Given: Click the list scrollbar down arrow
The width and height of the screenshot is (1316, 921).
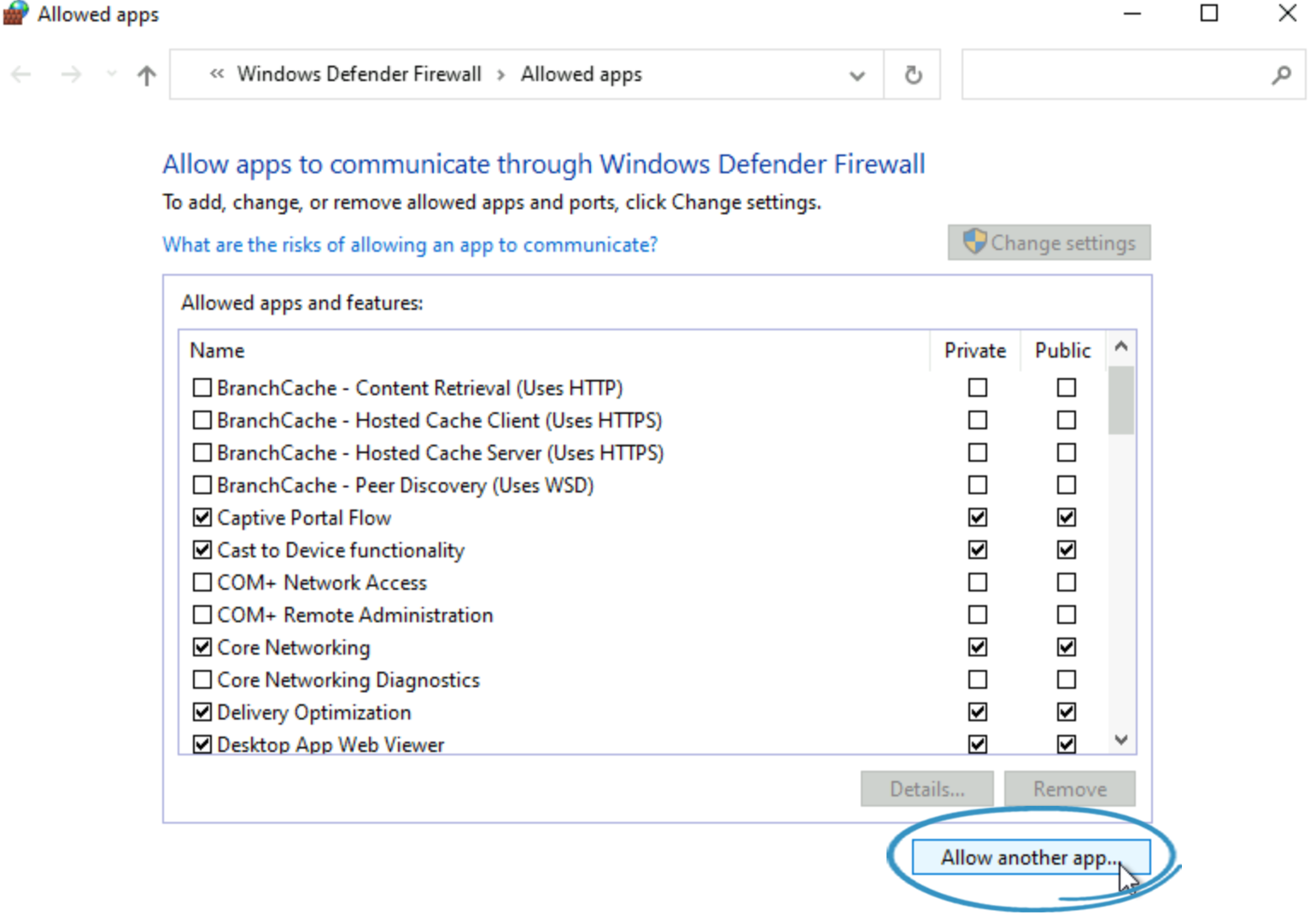Looking at the screenshot, I should 1121,739.
